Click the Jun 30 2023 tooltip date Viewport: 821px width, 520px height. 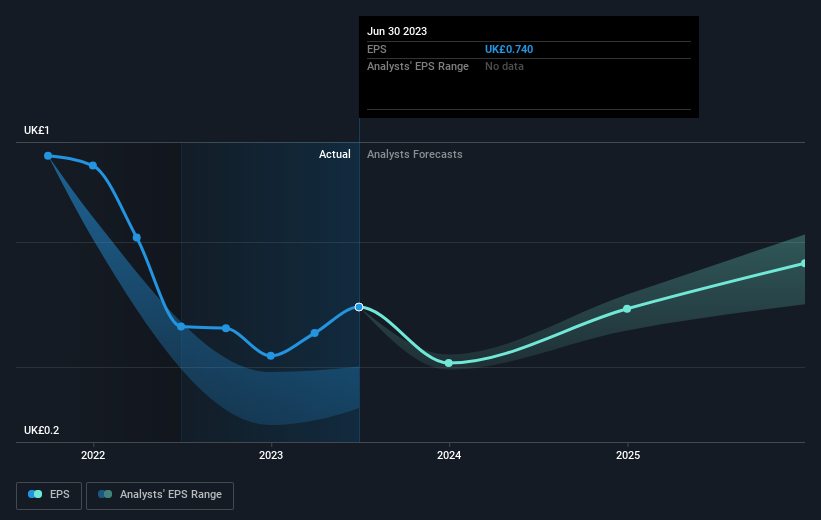[x=397, y=31]
